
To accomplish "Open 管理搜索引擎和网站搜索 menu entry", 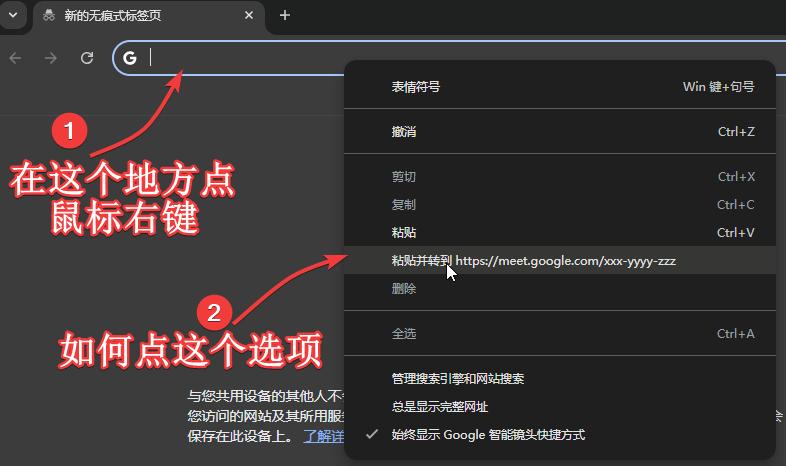I will (560, 379).
